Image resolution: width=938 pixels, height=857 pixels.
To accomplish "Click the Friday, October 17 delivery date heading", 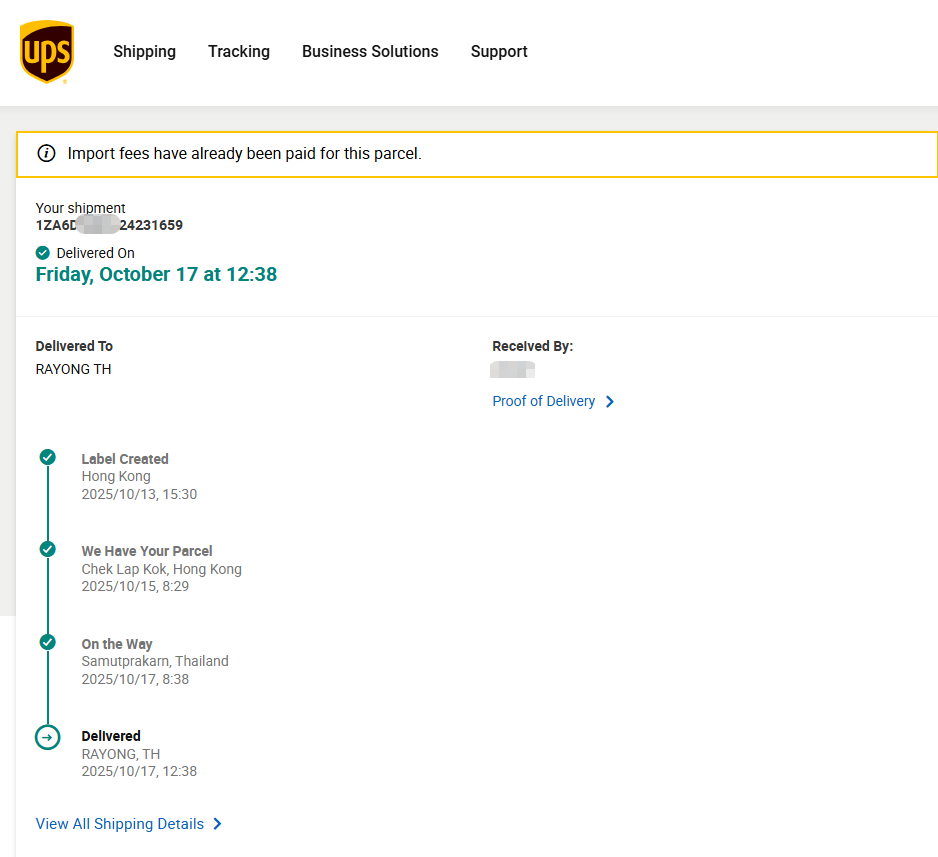I will click(156, 274).
